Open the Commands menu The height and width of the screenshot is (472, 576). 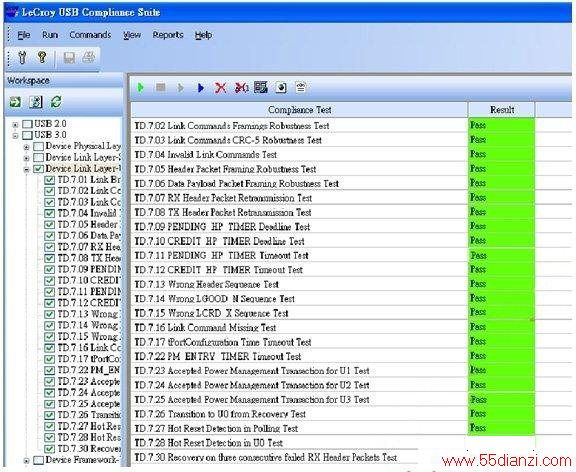pos(90,35)
